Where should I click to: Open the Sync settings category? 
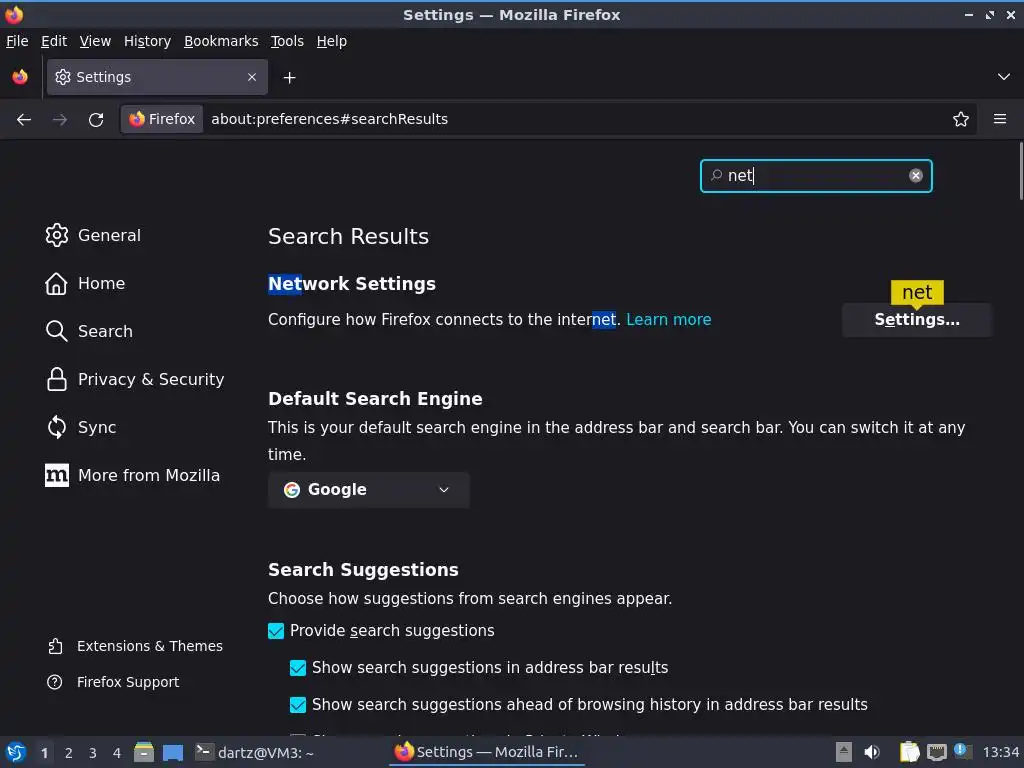click(81, 427)
